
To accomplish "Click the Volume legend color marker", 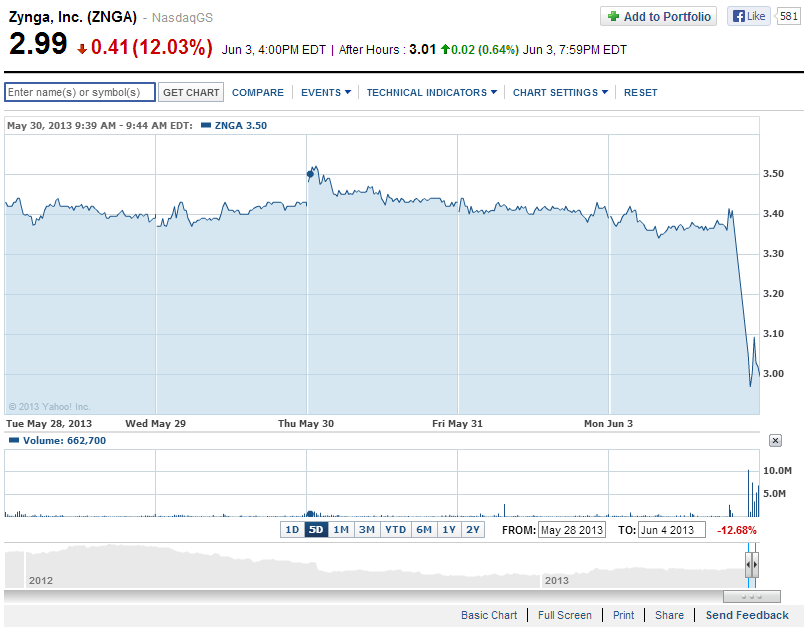I will (13, 441).
